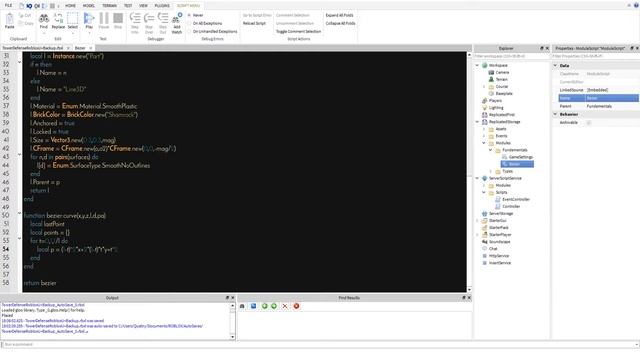Click the Select icon in Edit group
The height and width of the screenshot is (360, 640).
click(73, 18)
